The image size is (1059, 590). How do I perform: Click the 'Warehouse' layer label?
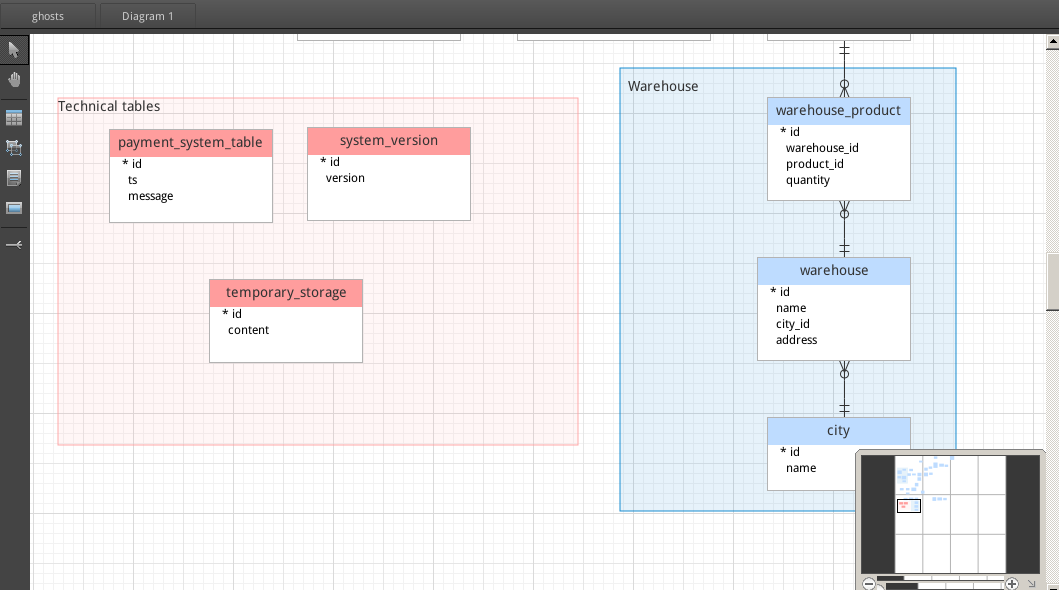[663, 86]
